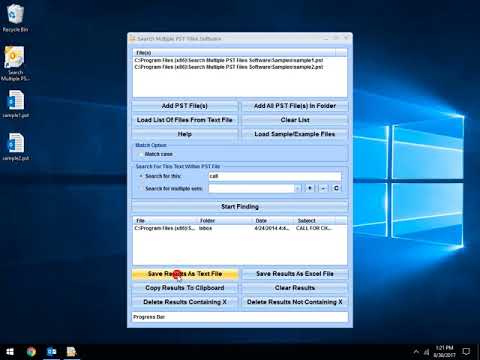Show hidden system tray icons
The image size is (480, 360).
click(x=416, y=352)
